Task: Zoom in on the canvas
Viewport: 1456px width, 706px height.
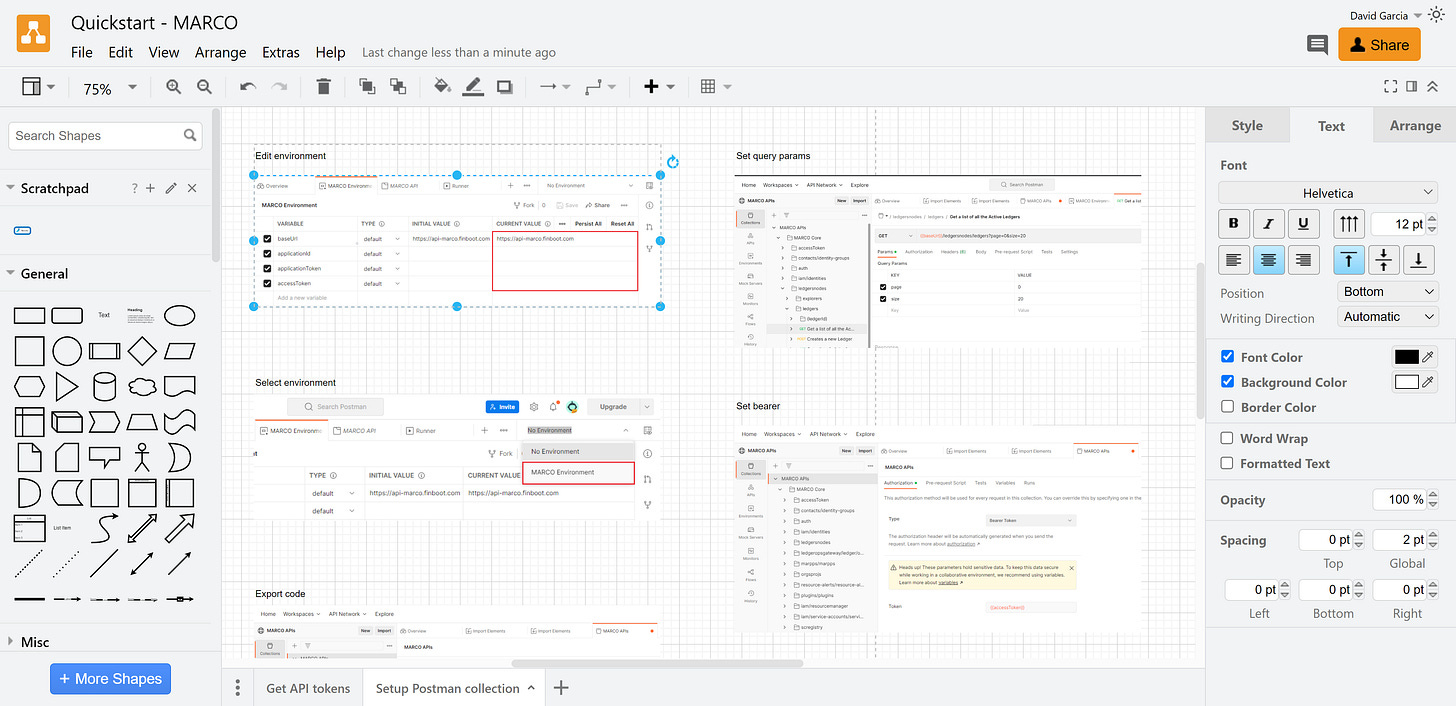Action: click(x=173, y=87)
